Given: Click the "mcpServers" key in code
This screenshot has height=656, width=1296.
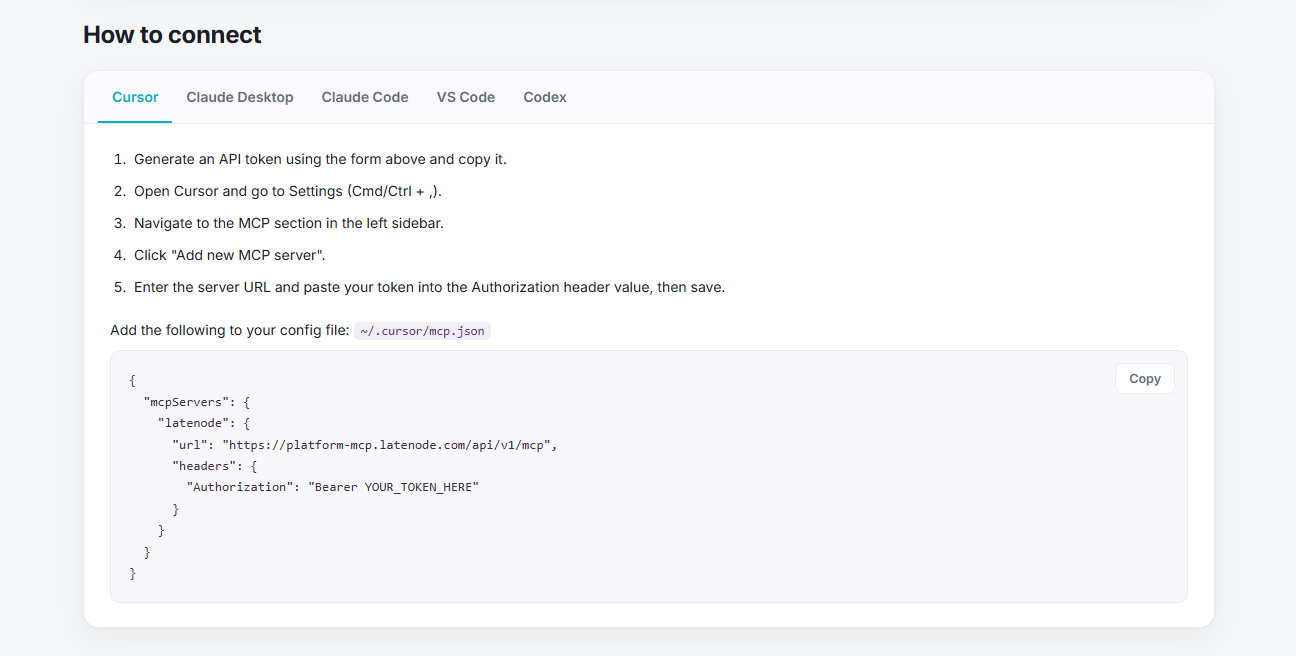Looking at the screenshot, I should [x=186, y=402].
